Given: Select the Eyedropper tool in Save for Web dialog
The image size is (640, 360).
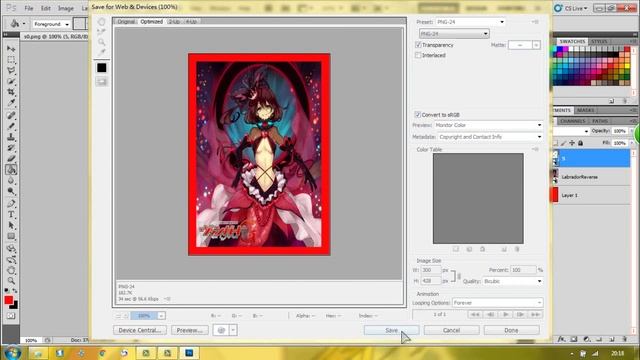Looking at the screenshot, I should [101, 52].
